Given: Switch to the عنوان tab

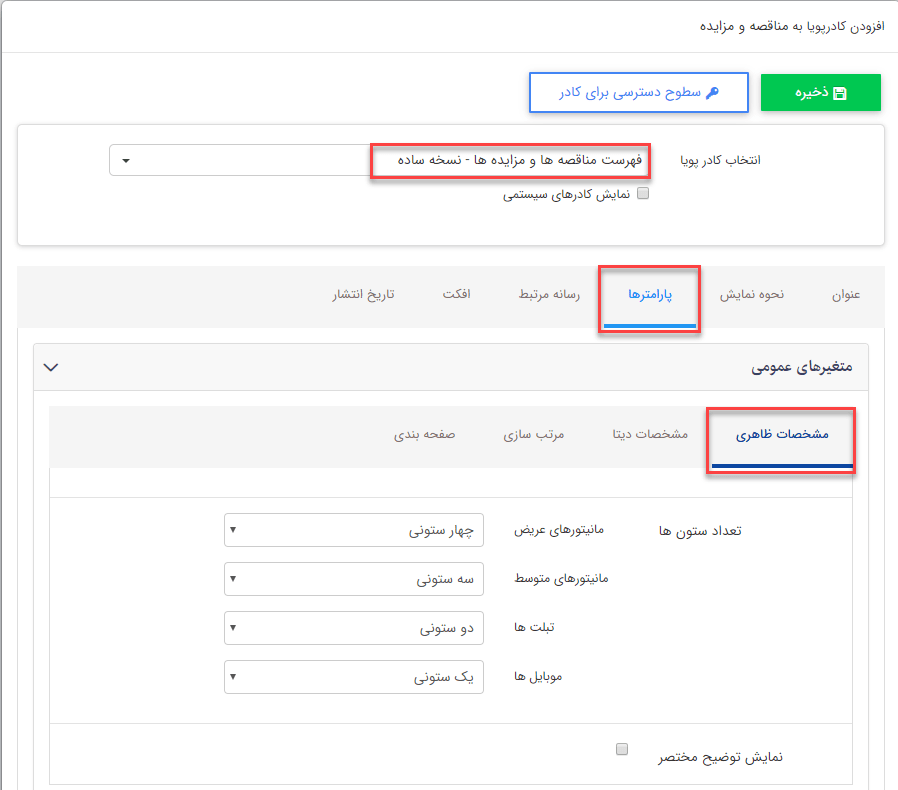Looking at the screenshot, I should [846, 295].
